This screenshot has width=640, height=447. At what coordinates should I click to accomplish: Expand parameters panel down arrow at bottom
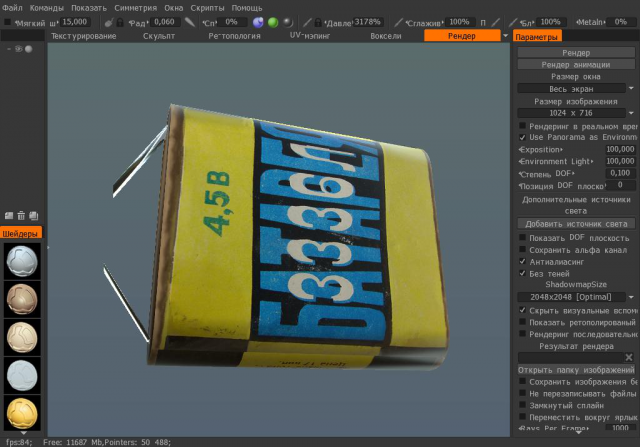pyautogui.click(x=578, y=432)
